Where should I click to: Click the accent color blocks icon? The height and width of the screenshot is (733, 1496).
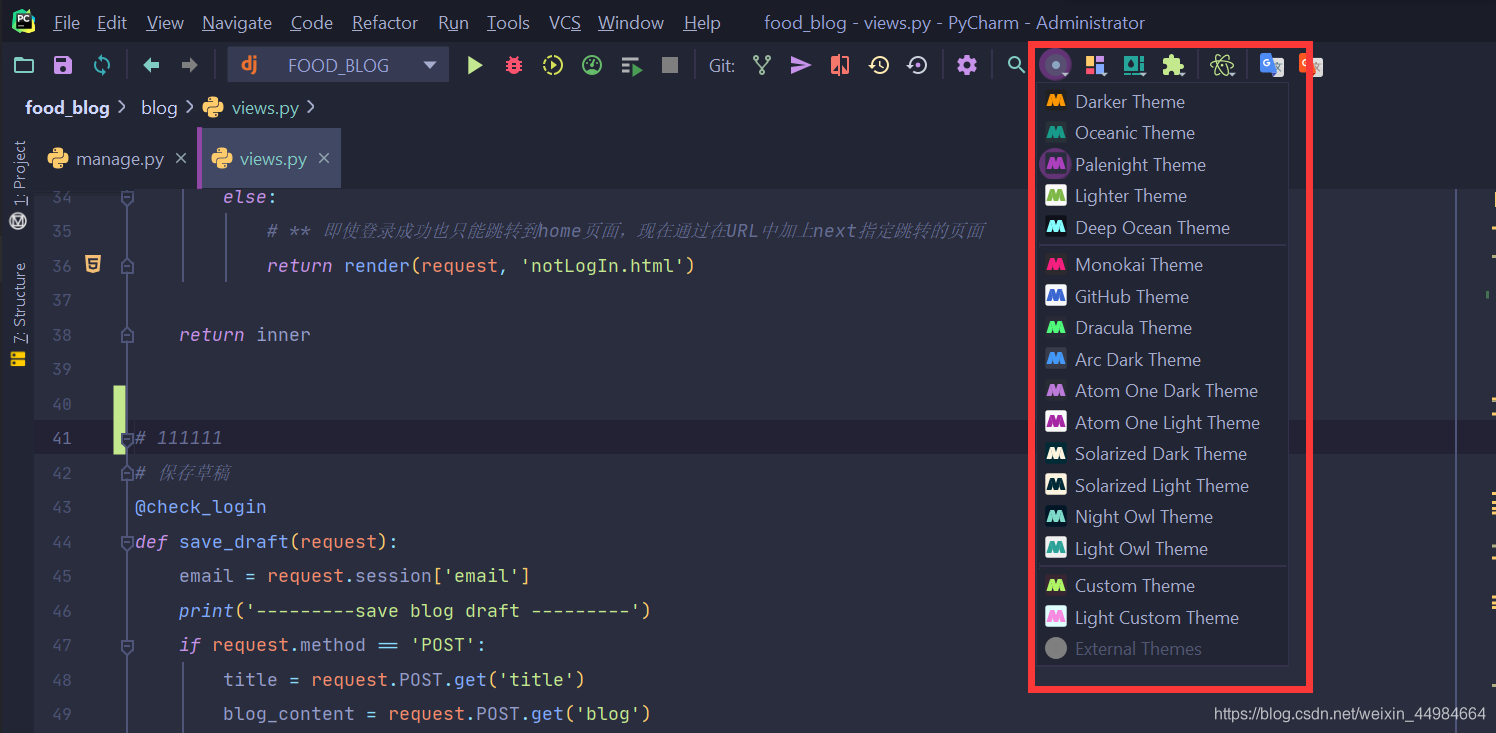pyautogui.click(x=1096, y=66)
